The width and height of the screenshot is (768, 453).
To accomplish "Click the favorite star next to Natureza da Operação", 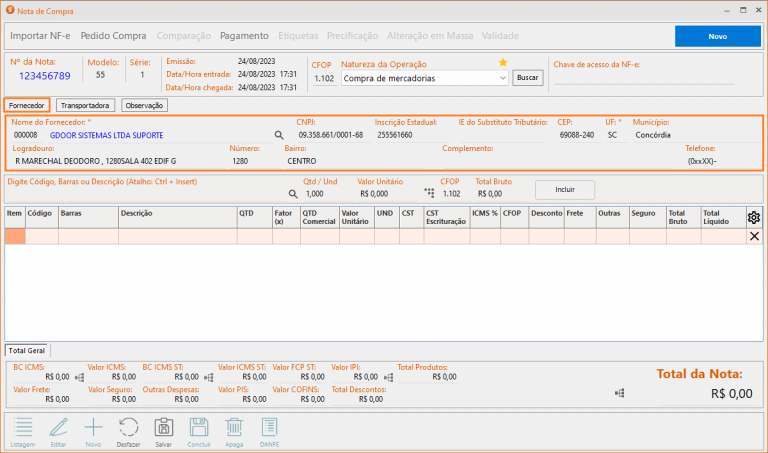I will point(503,63).
